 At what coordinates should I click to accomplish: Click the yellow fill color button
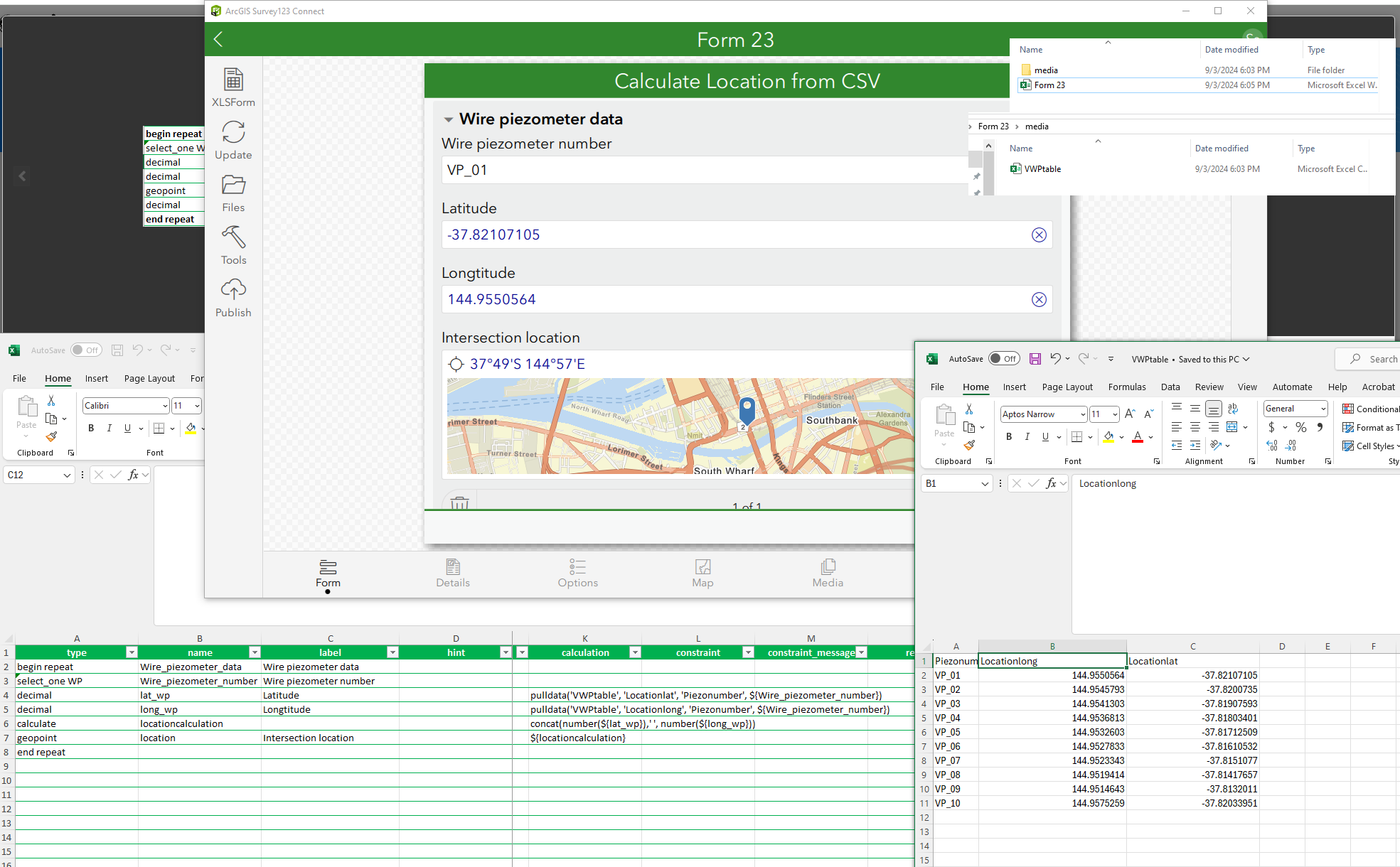coord(1108,437)
